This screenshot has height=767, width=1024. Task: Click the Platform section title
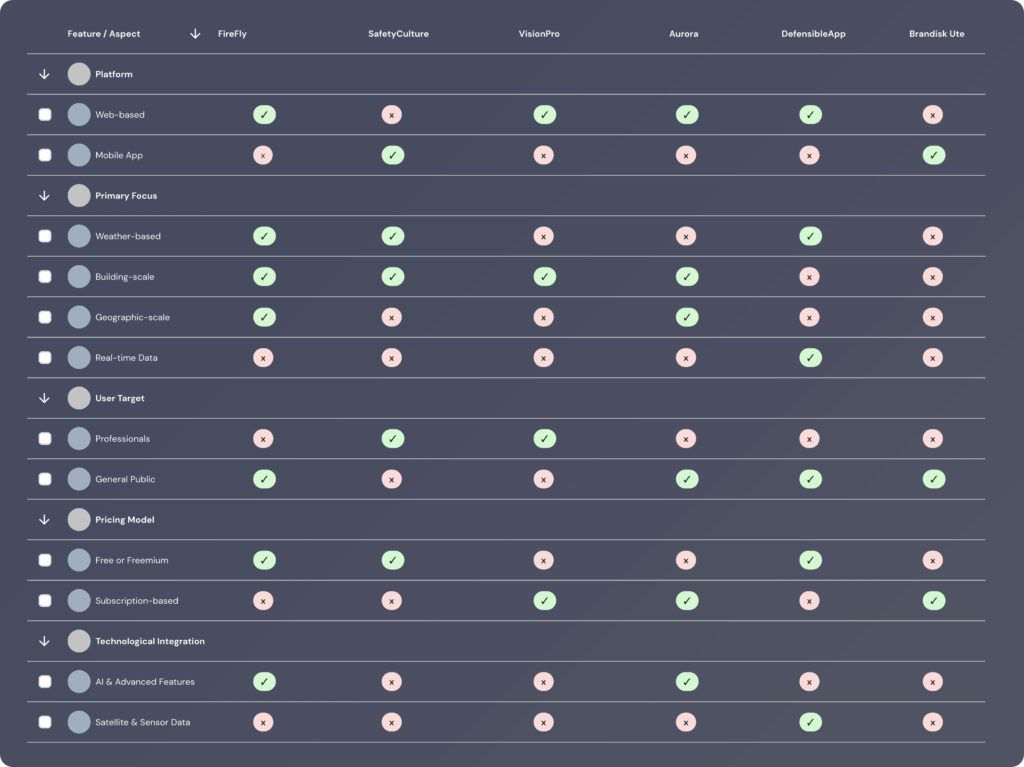point(114,74)
